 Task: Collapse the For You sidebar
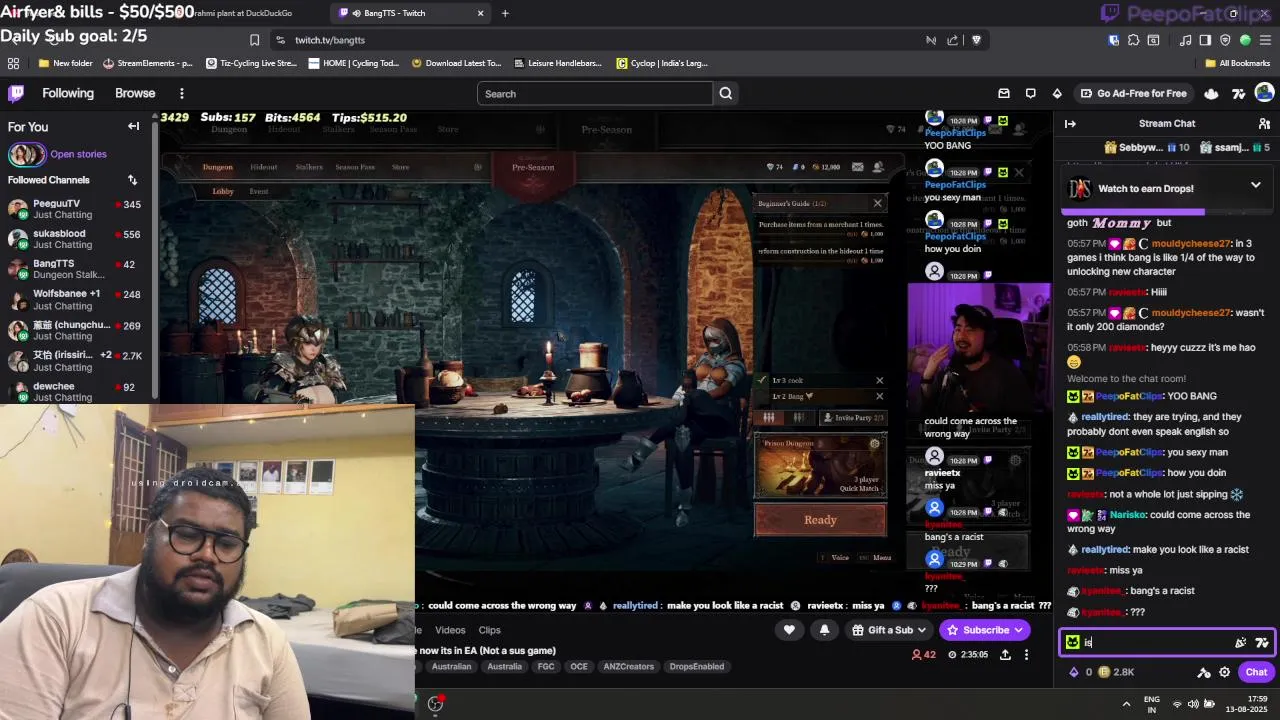133,126
